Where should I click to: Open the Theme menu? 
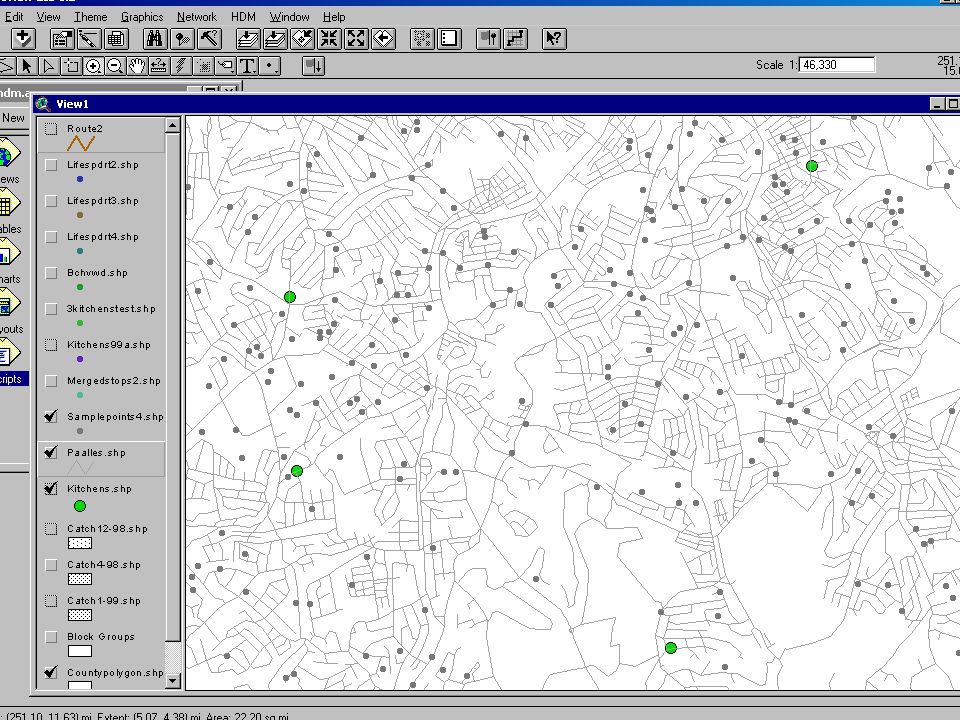click(x=91, y=17)
